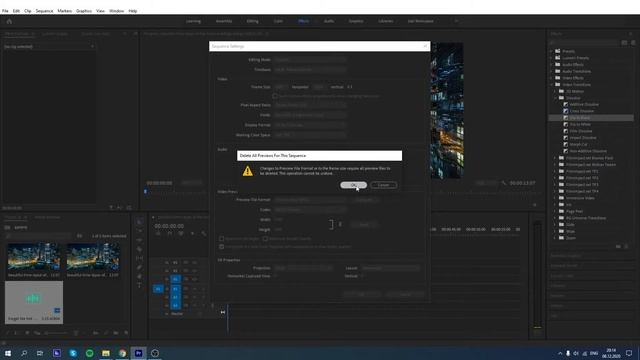The height and width of the screenshot is (360, 640).
Task: Open the Preview File Format dropdown
Action: tap(310, 200)
